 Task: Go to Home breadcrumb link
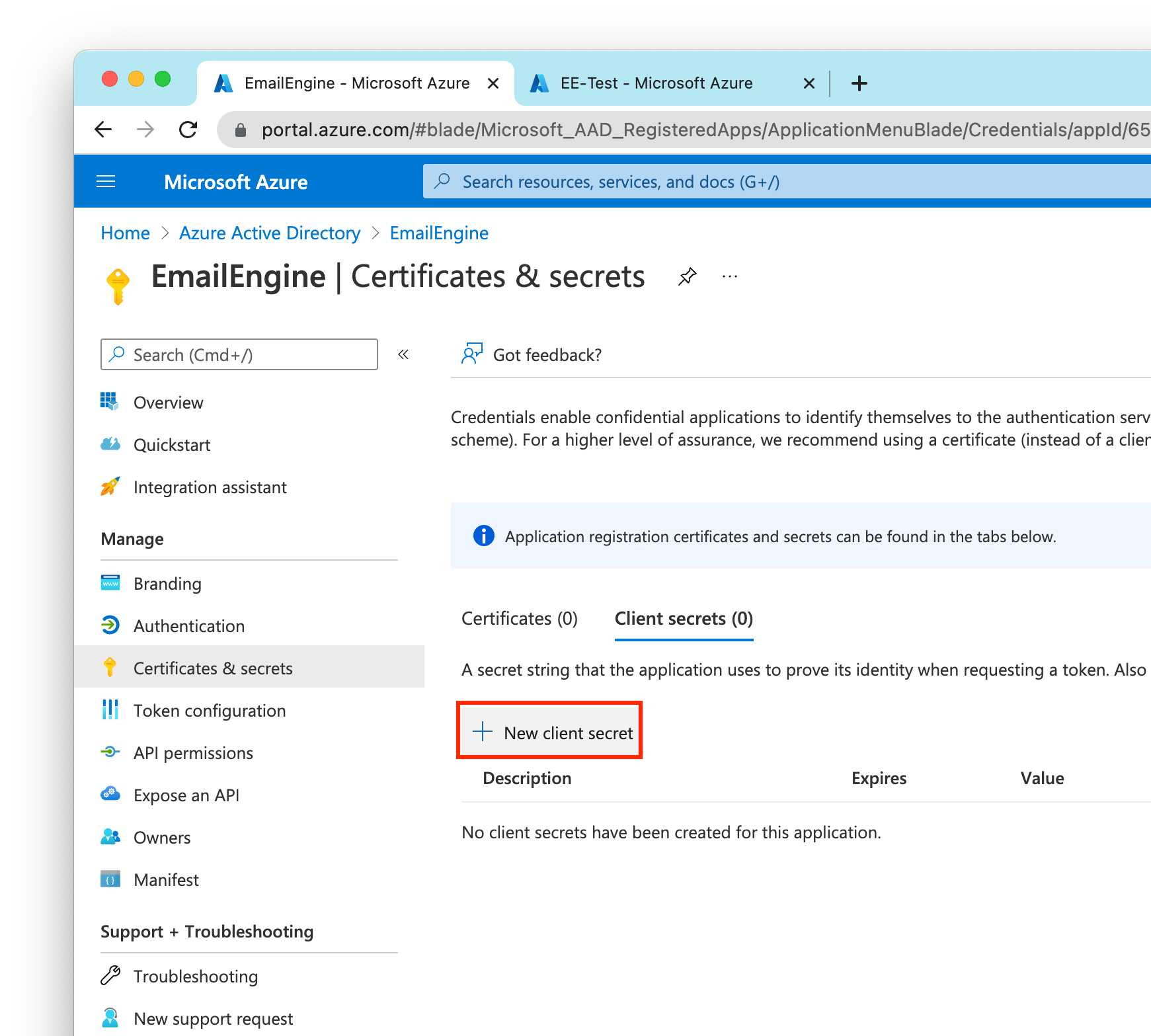click(x=126, y=233)
